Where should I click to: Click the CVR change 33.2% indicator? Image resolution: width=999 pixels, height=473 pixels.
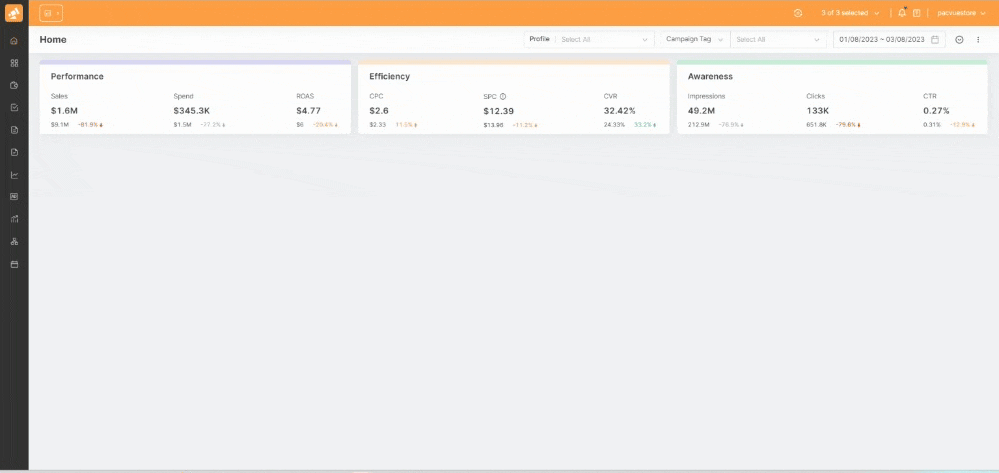pos(645,125)
